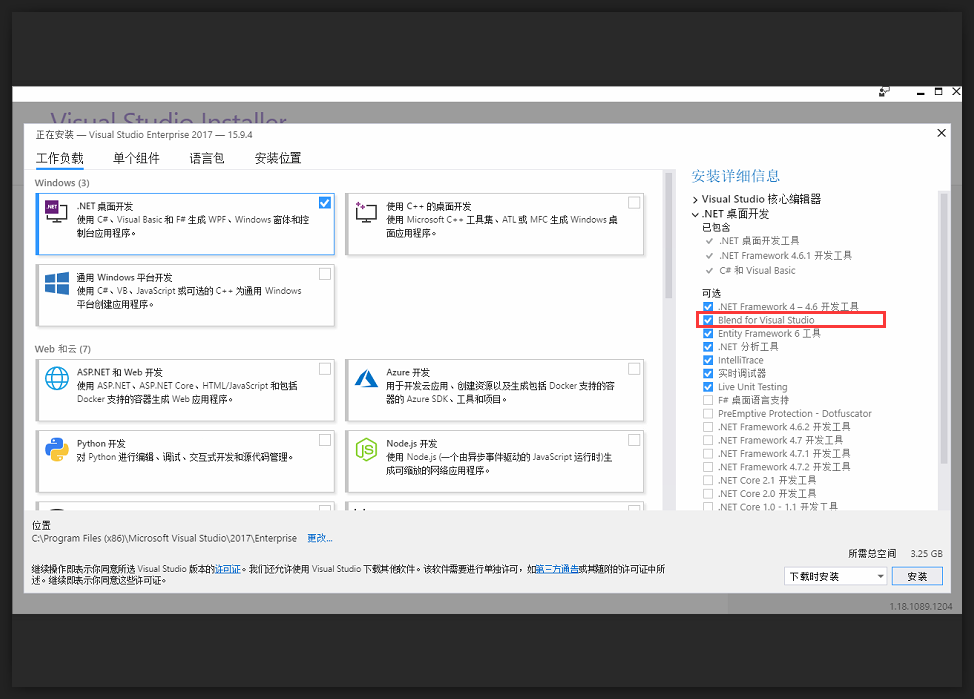The height and width of the screenshot is (699, 974).
Task: Click the .NET desktop development workload icon
Action: pos(56,212)
